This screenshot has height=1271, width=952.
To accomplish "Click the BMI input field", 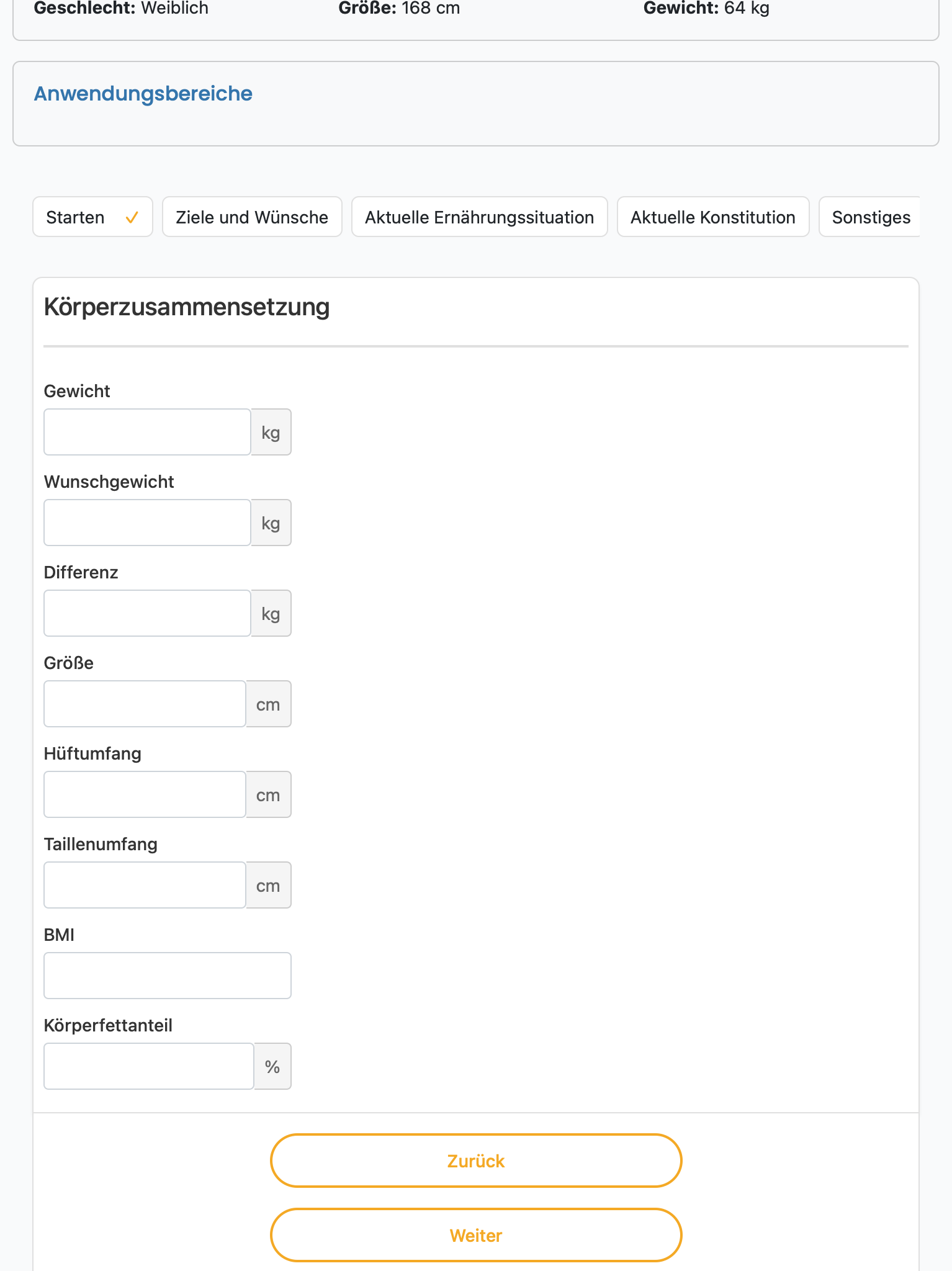I will pyautogui.click(x=168, y=976).
